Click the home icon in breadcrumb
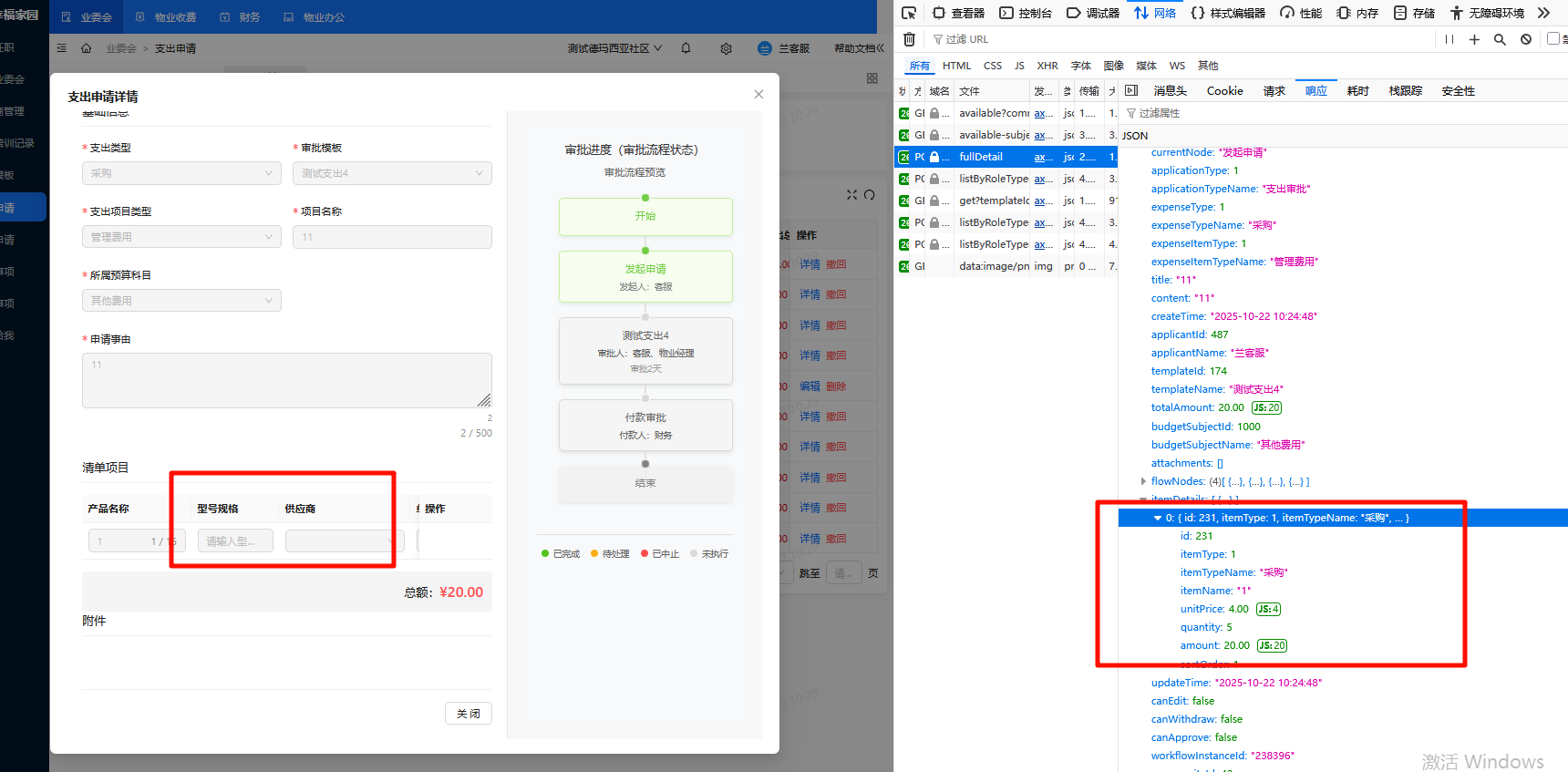Viewport: 1568px width, 772px height. point(86,48)
